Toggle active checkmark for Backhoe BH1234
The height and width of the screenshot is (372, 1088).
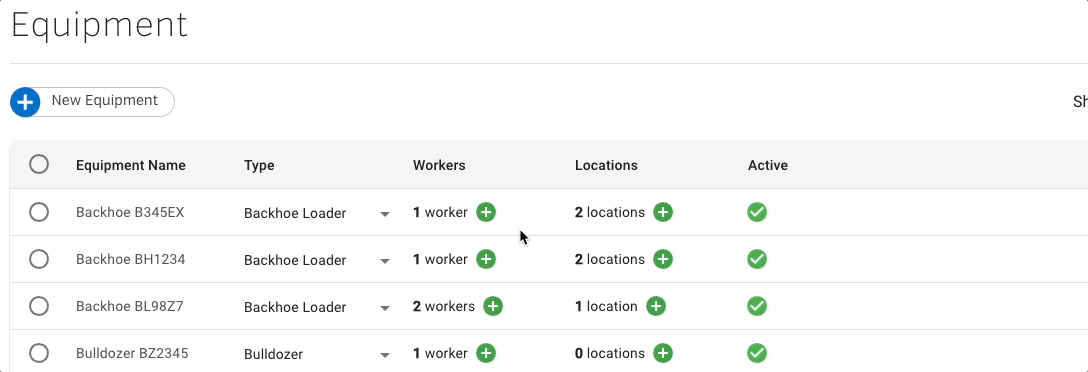click(x=756, y=260)
